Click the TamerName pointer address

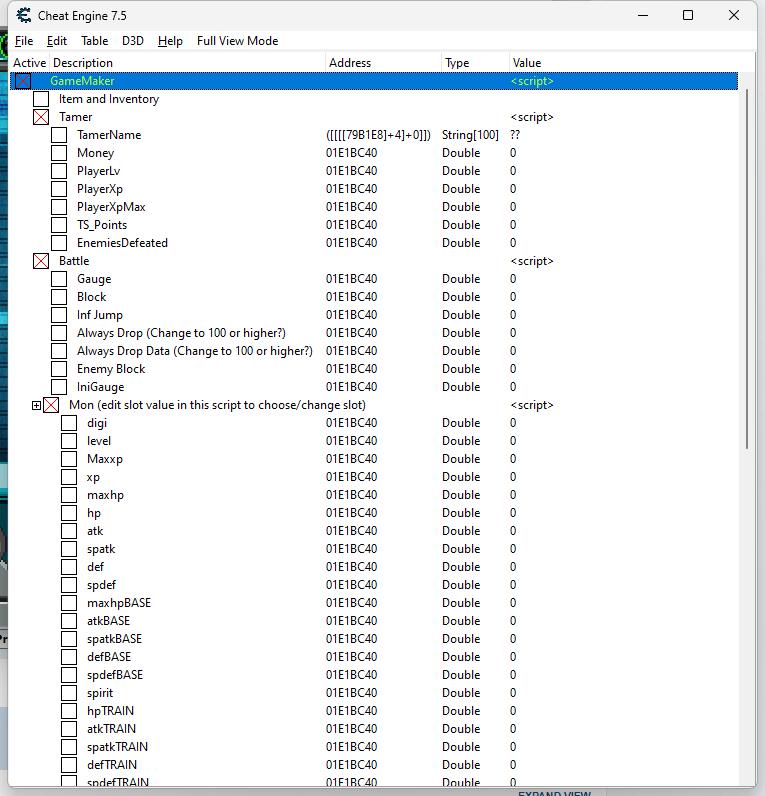pos(378,135)
